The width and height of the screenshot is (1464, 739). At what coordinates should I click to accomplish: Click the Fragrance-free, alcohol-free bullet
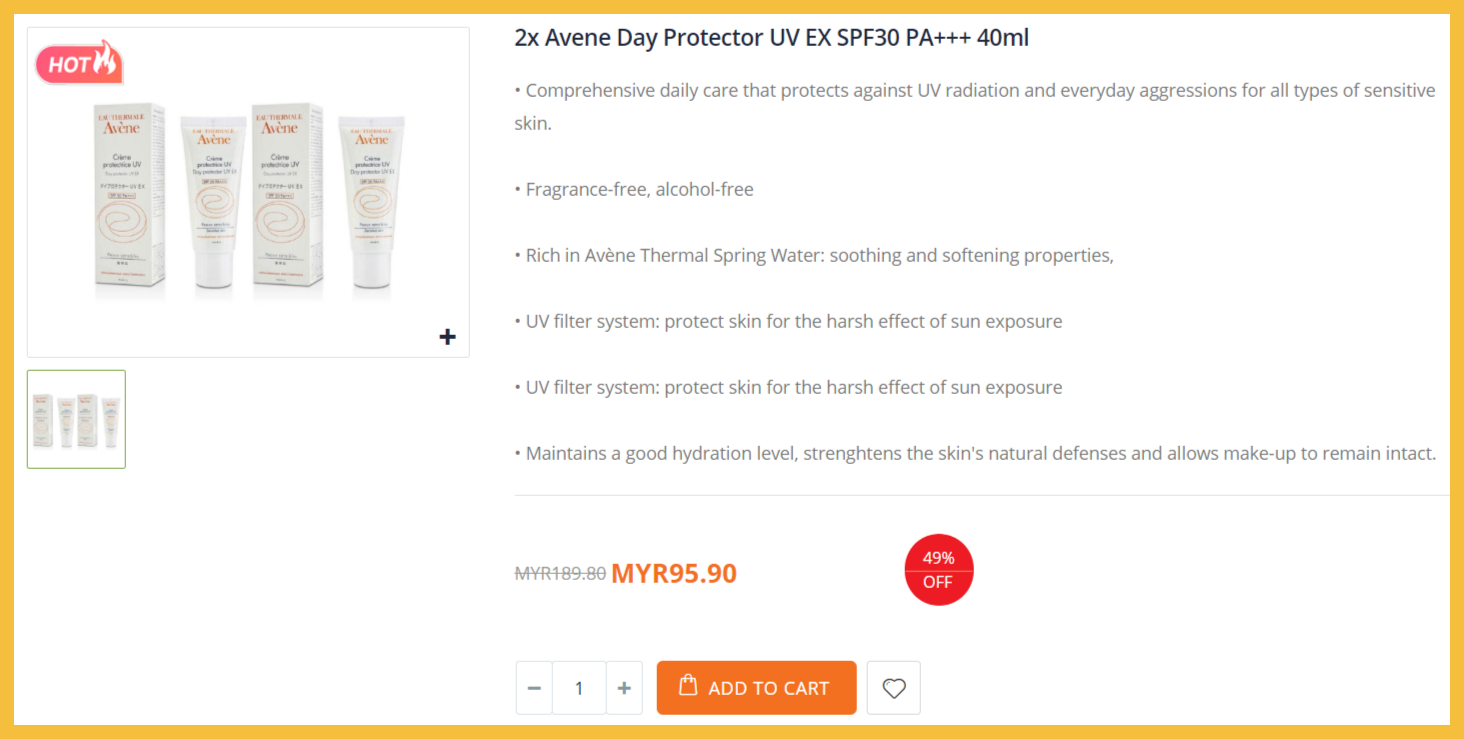pos(639,189)
